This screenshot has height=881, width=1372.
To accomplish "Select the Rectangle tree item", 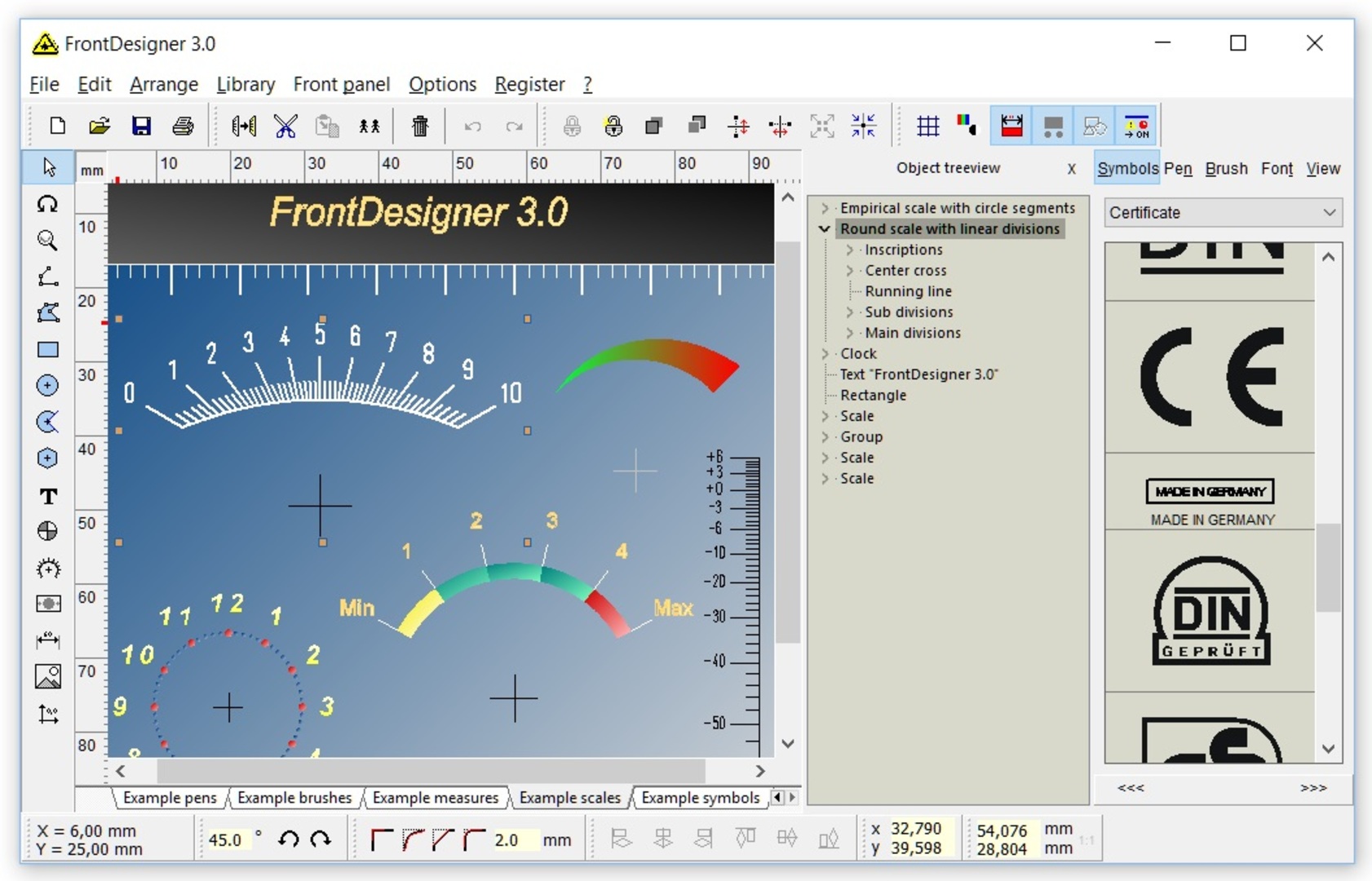I will pyautogui.click(x=873, y=396).
